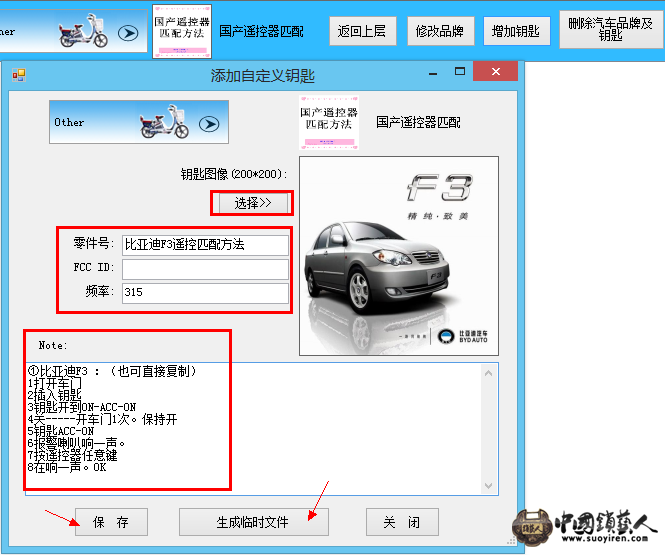This screenshot has height=555, width=665.
Task: Click the 国产遥控器匹配方法 image inside the dialog
Action: click(329, 123)
